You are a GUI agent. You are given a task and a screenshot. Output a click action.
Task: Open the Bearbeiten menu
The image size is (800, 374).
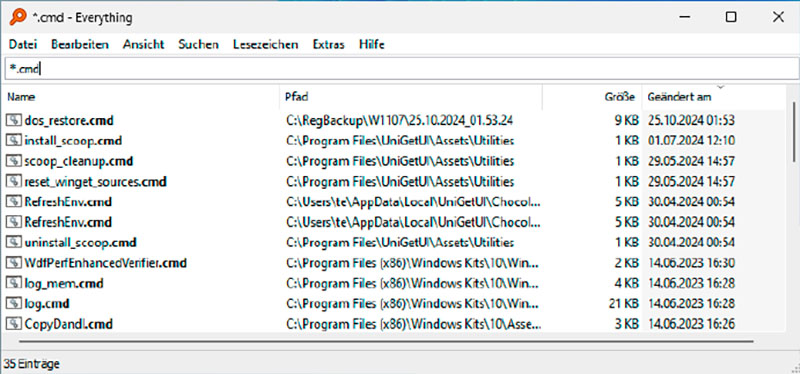[80, 44]
